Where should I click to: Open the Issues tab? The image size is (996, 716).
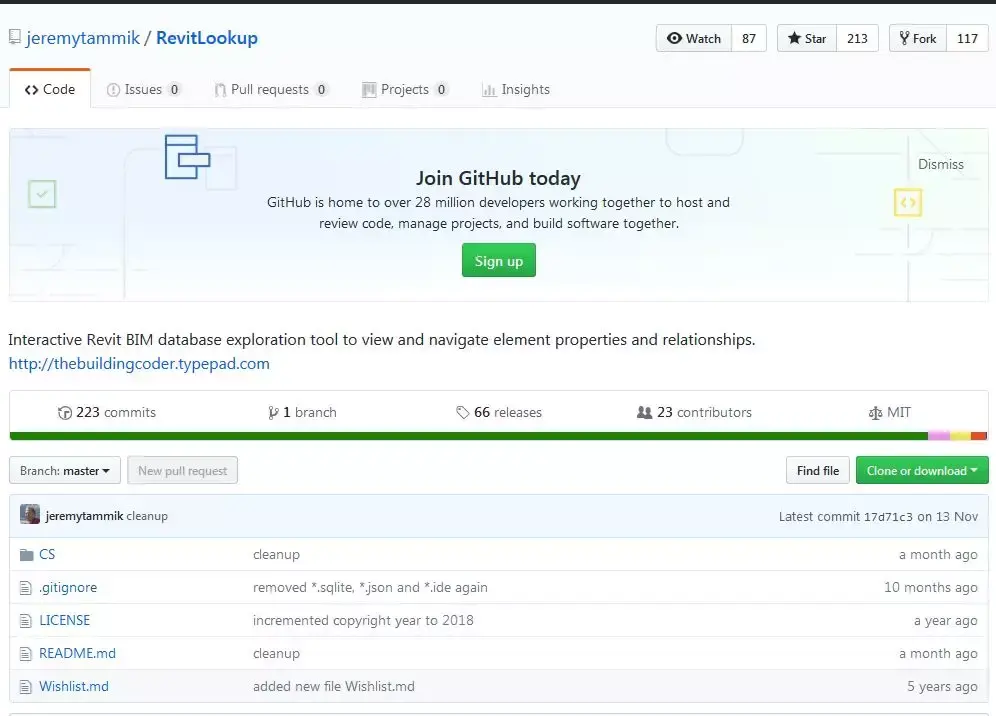[x=143, y=89]
